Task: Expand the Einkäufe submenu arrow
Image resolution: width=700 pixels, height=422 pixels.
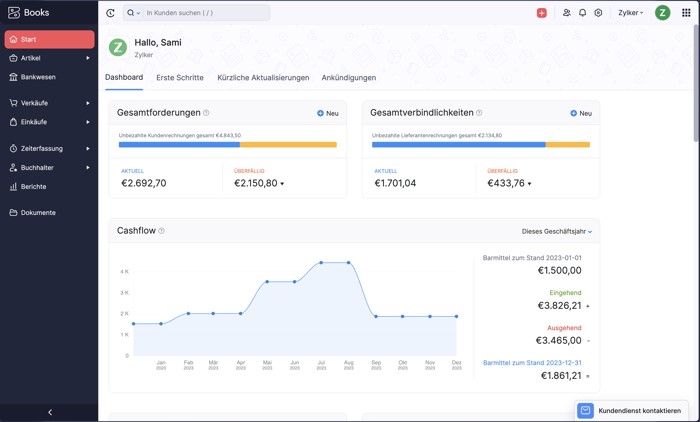Action: [x=88, y=122]
